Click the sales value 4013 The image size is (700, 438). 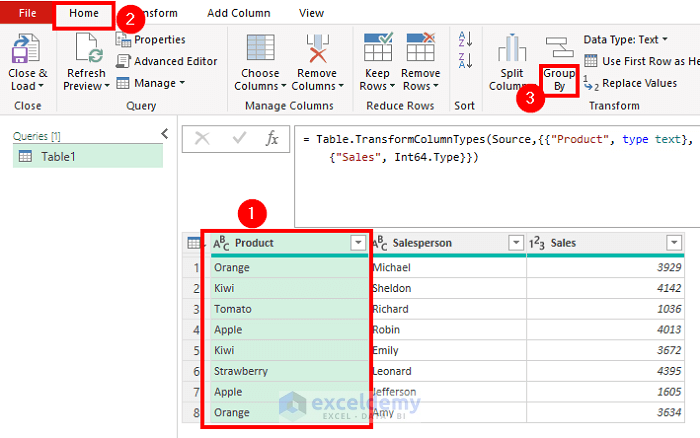(x=605, y=330)
